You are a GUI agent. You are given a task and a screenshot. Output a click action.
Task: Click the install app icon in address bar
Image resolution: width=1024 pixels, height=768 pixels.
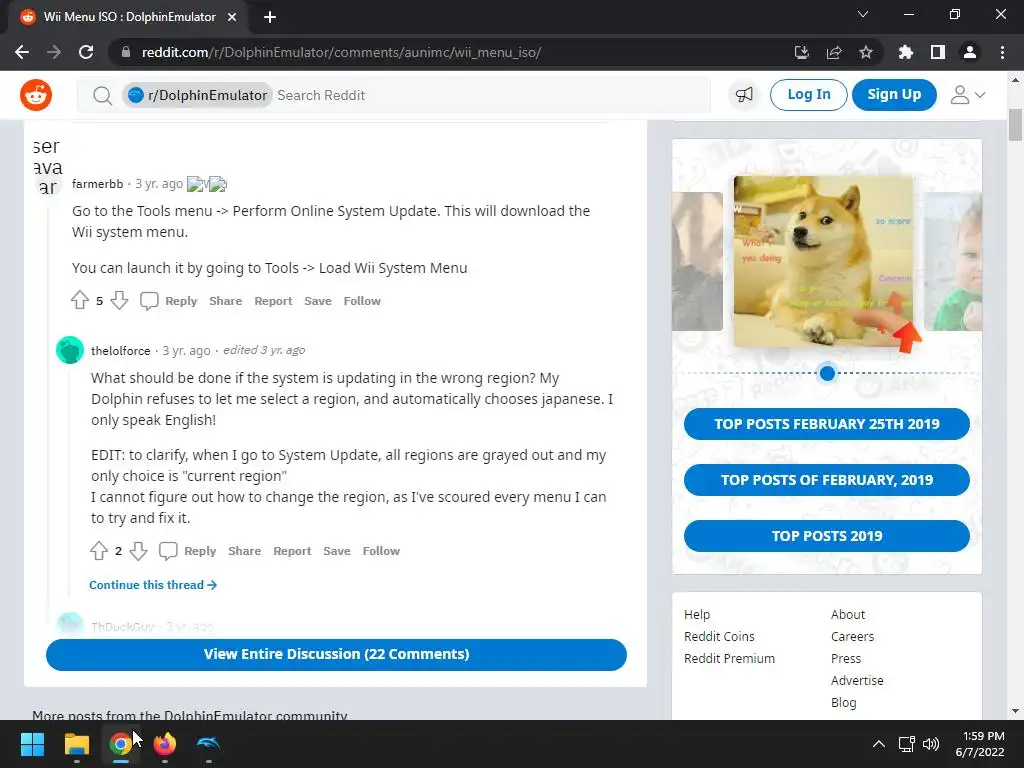[801, 52]
